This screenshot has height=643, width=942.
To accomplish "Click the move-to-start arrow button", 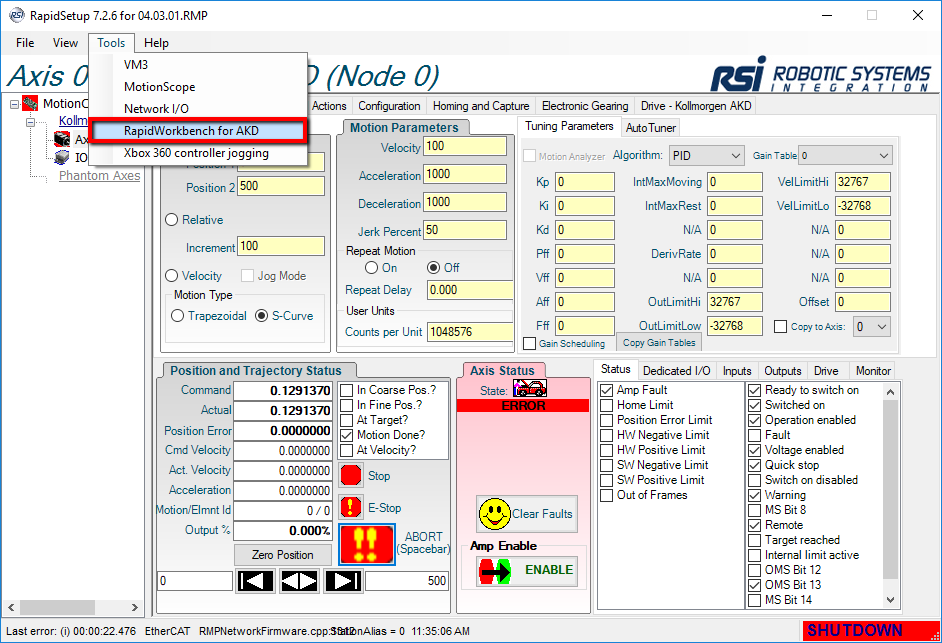I will tap(255, 581).
